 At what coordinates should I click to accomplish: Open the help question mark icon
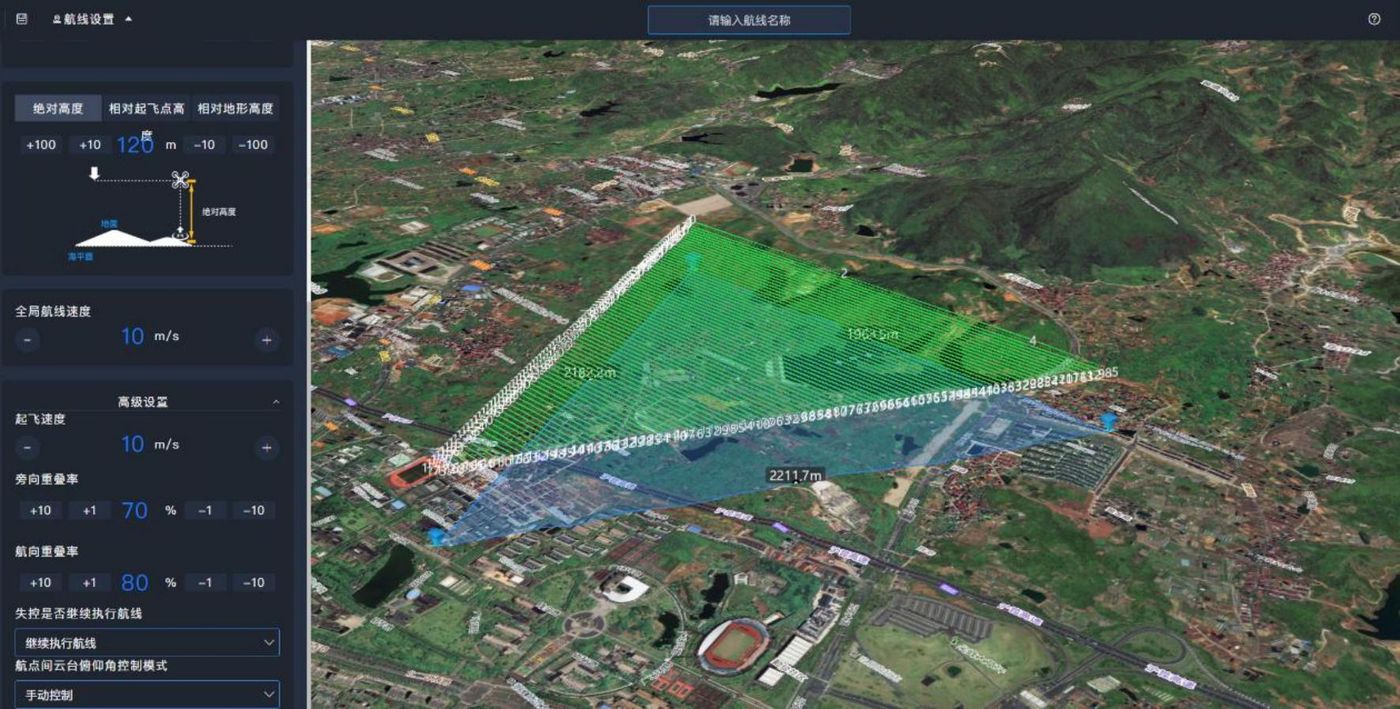pyautogui.click(x=1374, y=19)
